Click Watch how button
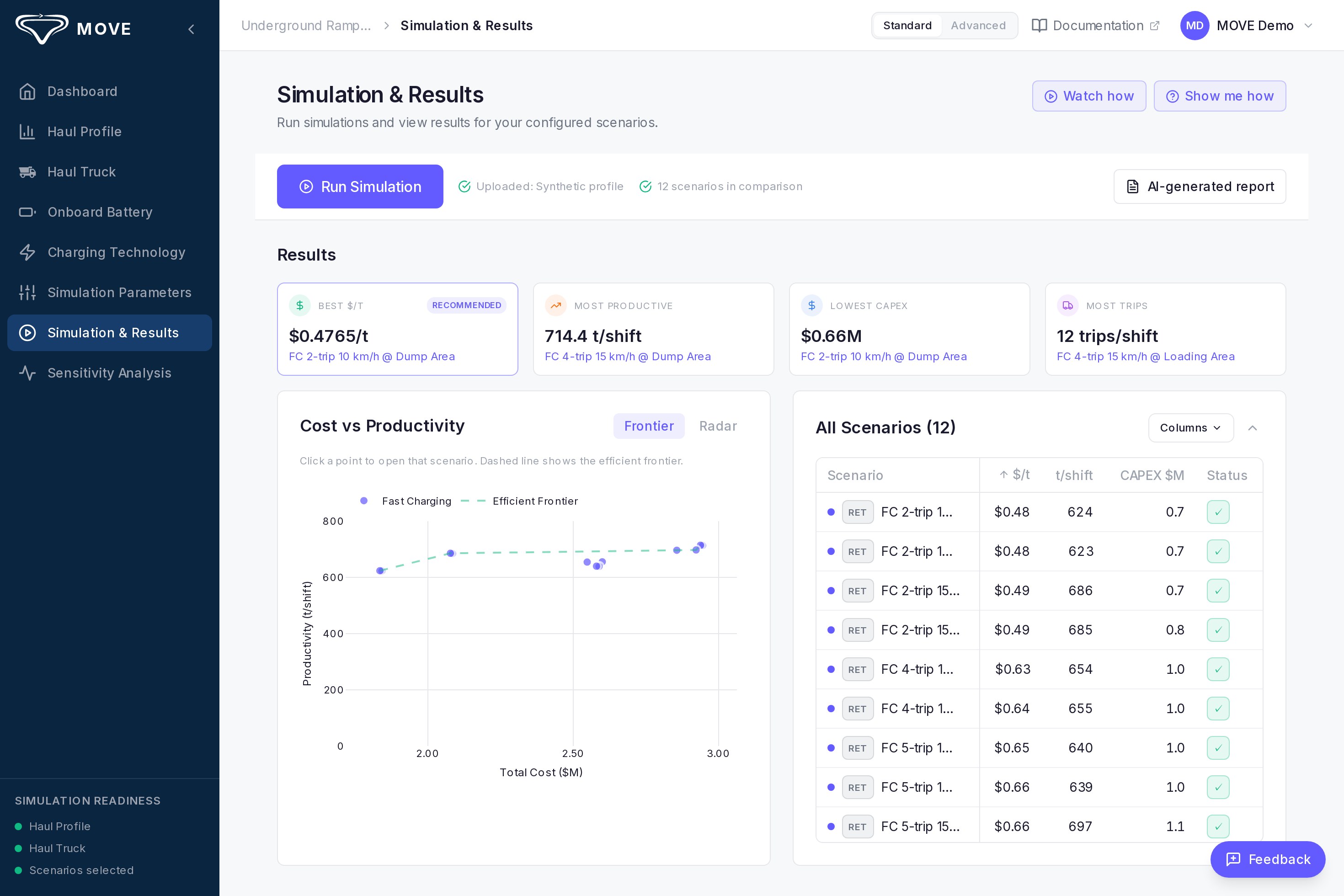1344x896 pixels. tap(1088, 96)
